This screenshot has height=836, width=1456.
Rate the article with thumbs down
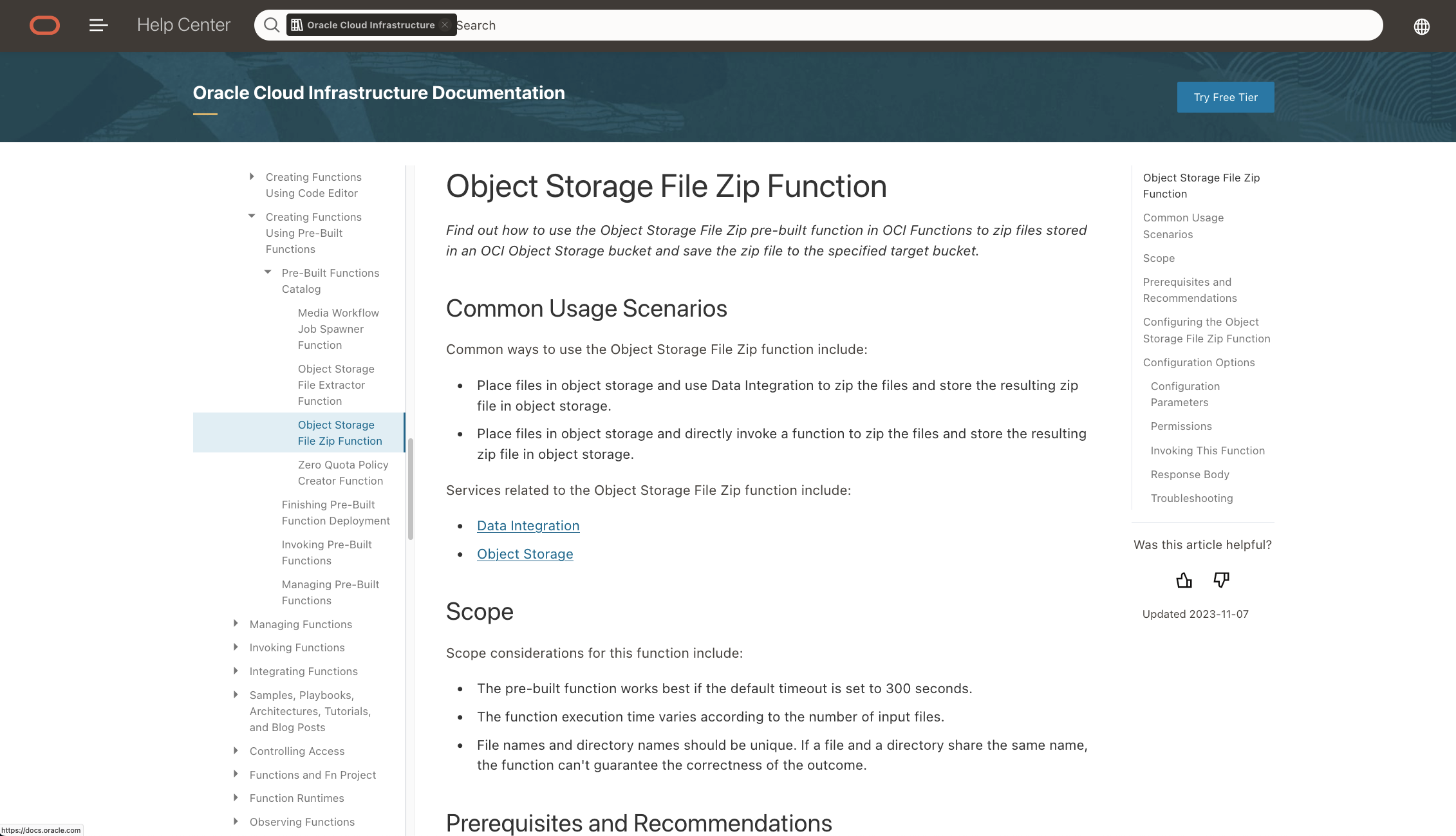[x=1220, y=581]
